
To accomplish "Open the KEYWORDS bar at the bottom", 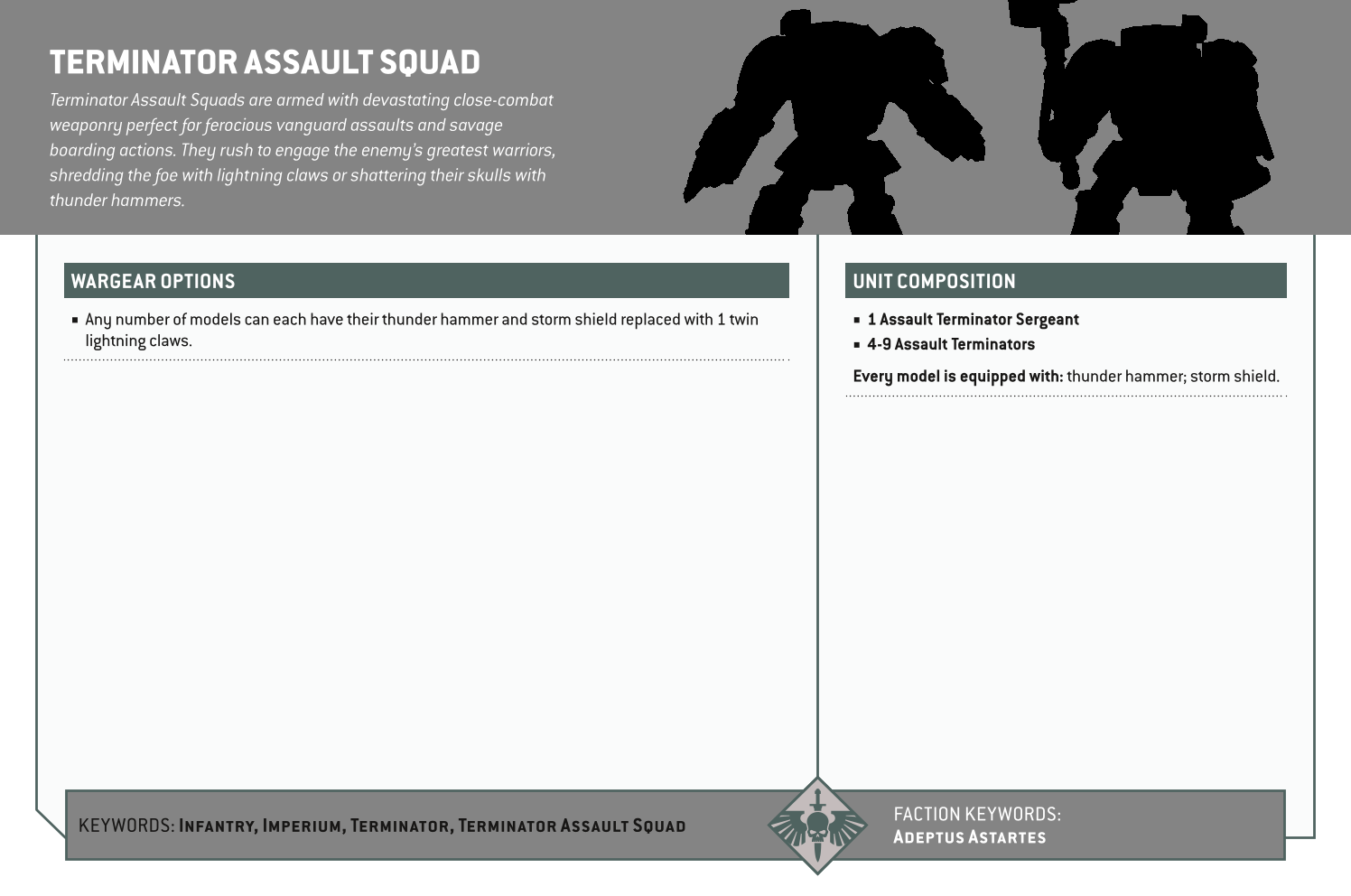I will (x=126, y=825).
